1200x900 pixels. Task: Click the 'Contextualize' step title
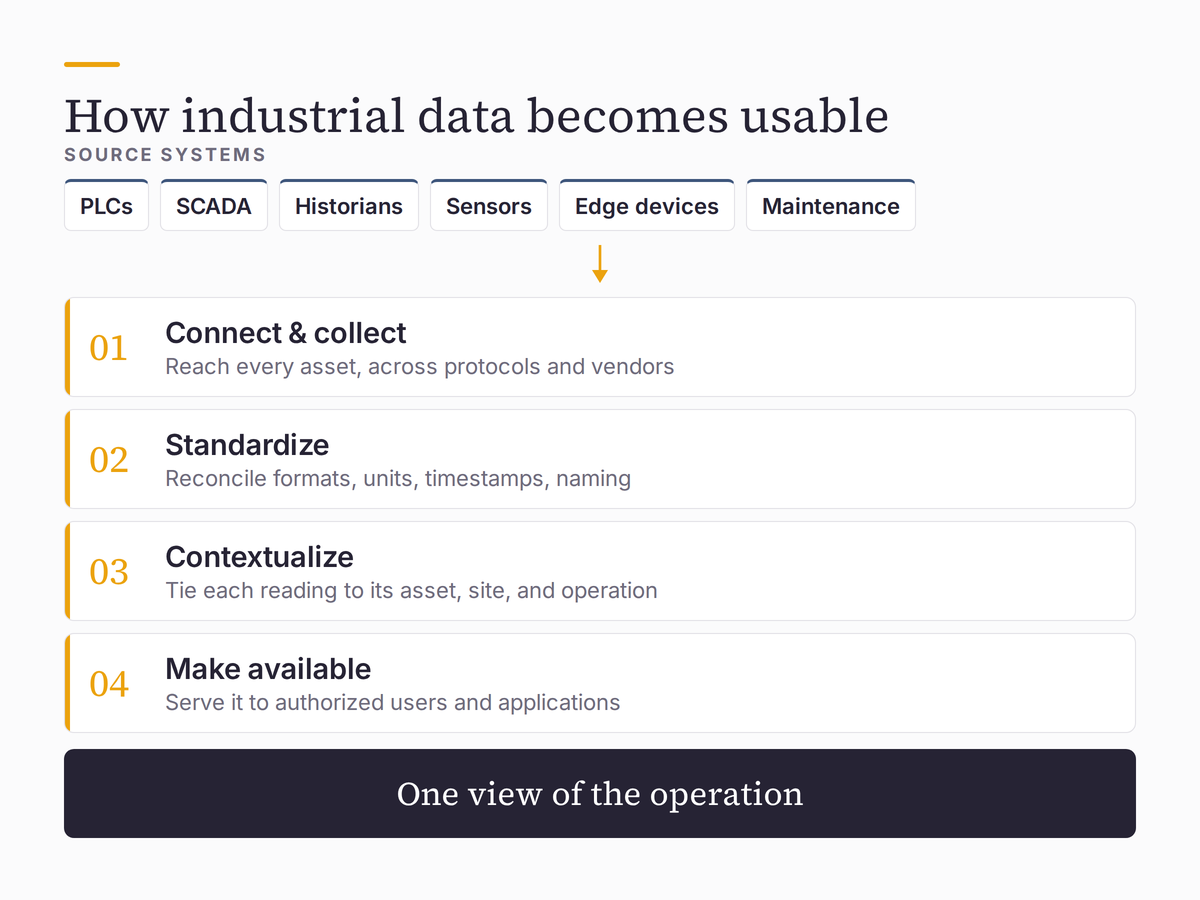tap(260, 557)
